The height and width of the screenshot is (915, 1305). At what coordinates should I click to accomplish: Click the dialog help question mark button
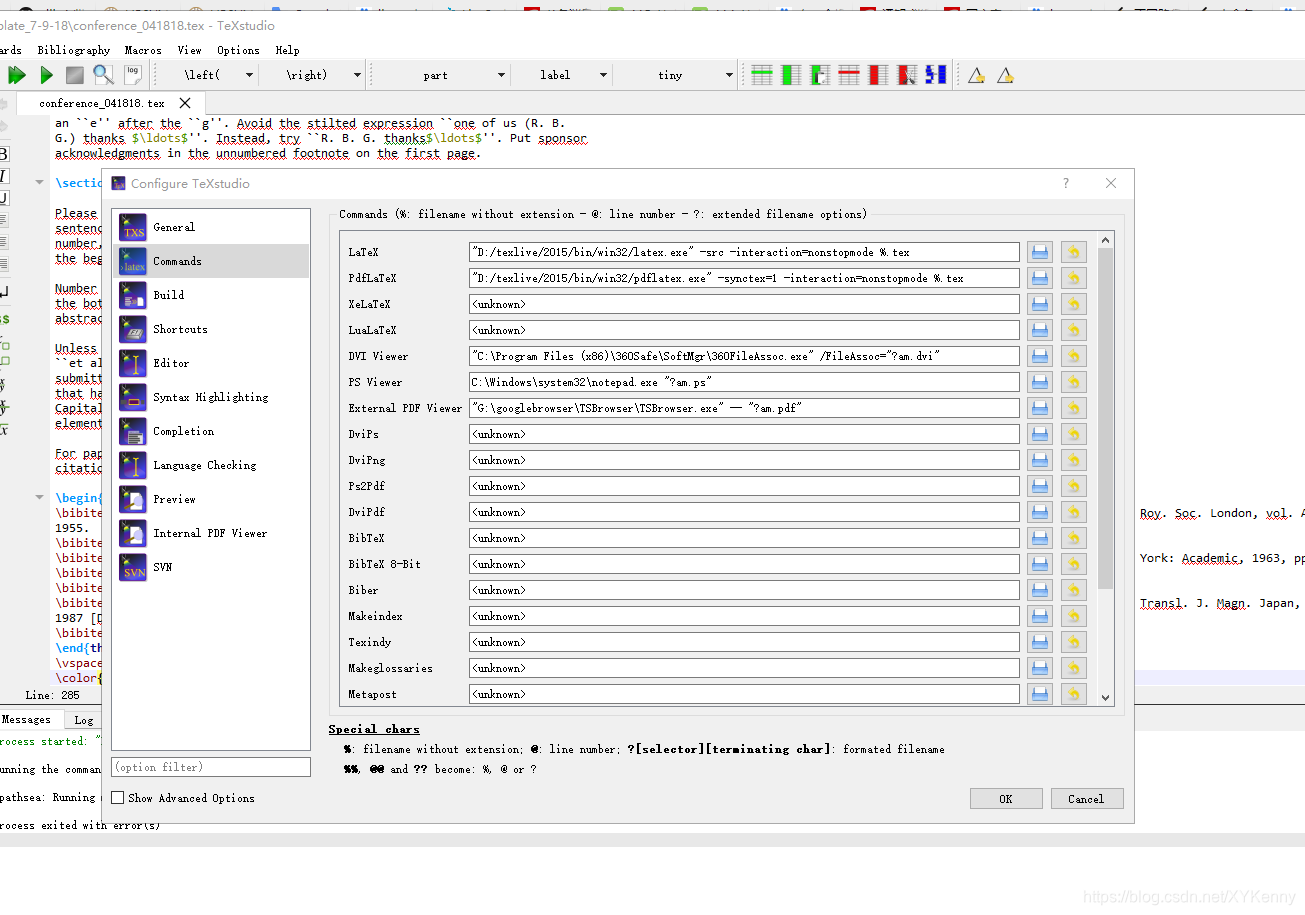(x=1066, y=183)
